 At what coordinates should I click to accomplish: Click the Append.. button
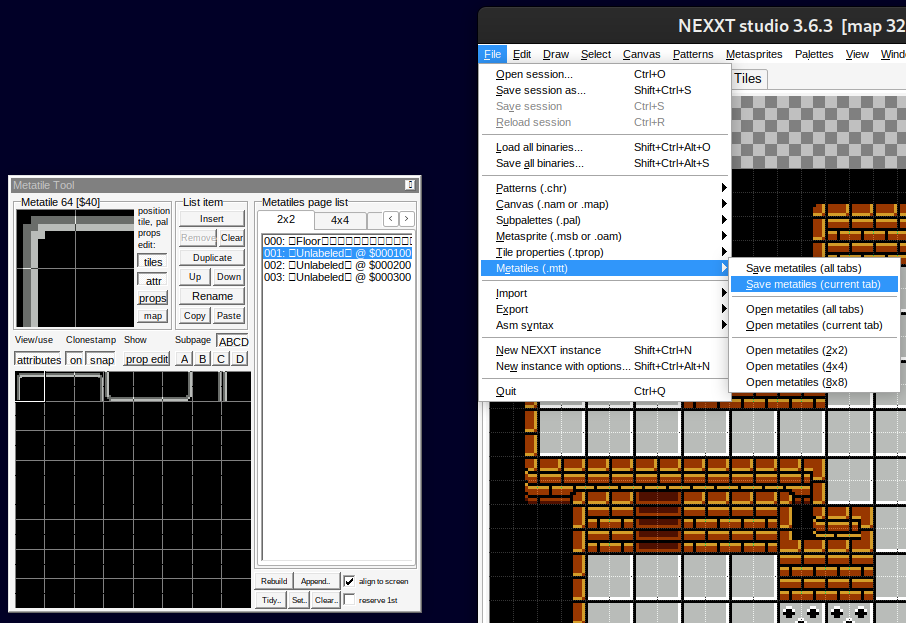[315, 581]
